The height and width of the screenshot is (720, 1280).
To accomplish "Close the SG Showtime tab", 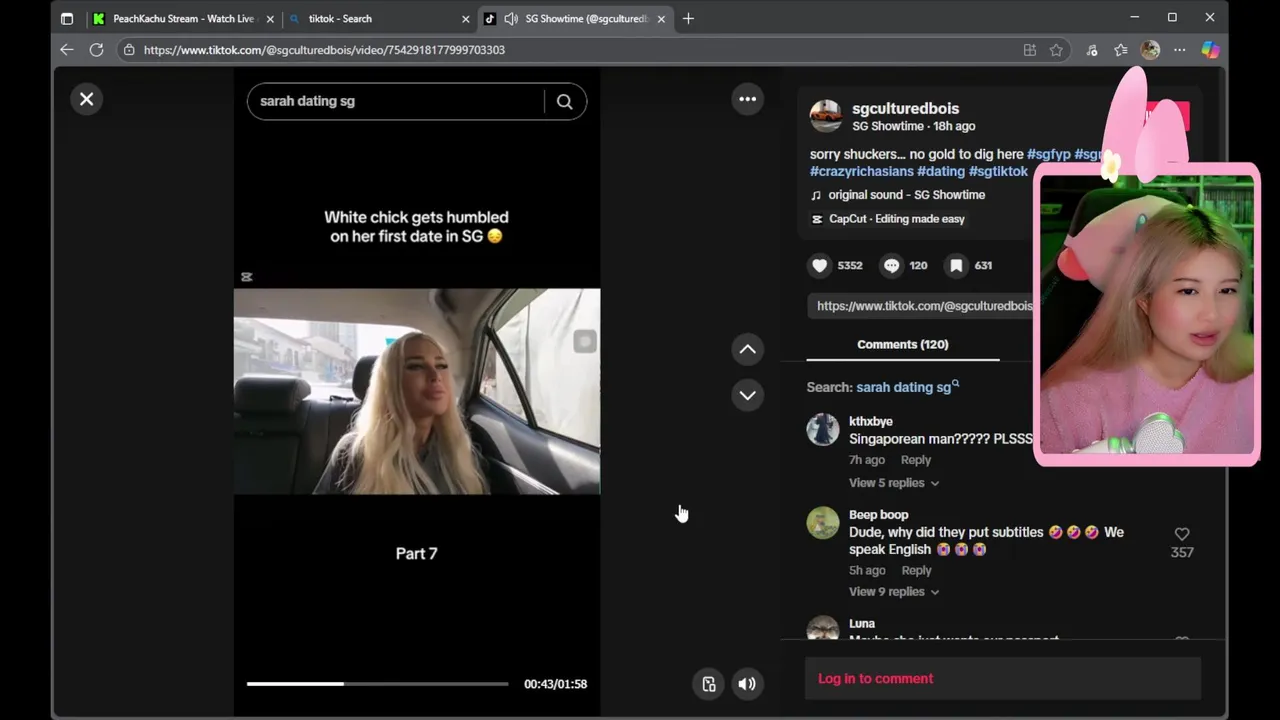I will [660, 18].
